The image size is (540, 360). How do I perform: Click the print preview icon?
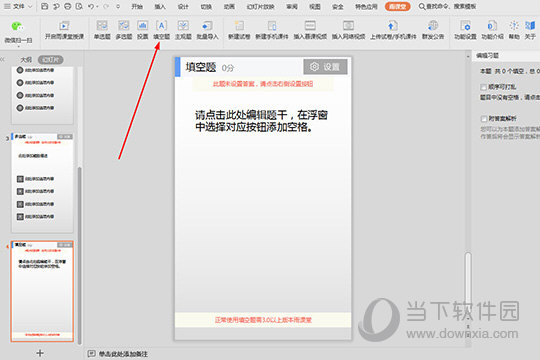tap(79, 6)
